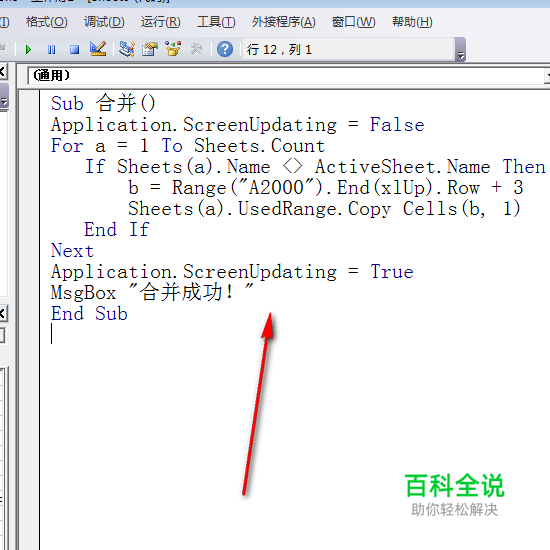Click the 'b = Range("A2000")' code line

point(326,188)
